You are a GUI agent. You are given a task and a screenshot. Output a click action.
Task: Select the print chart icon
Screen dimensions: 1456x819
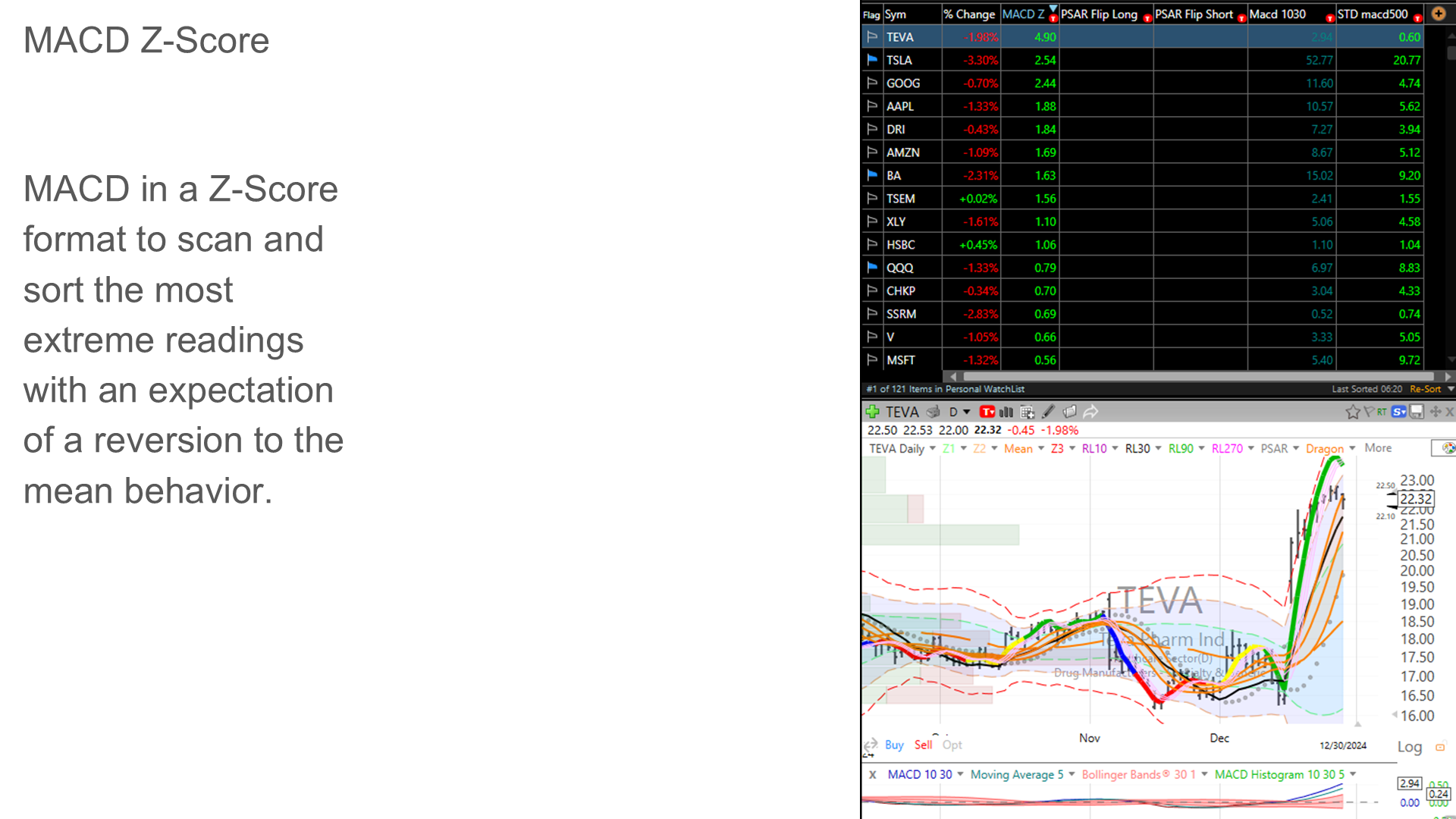click(933, 412)
